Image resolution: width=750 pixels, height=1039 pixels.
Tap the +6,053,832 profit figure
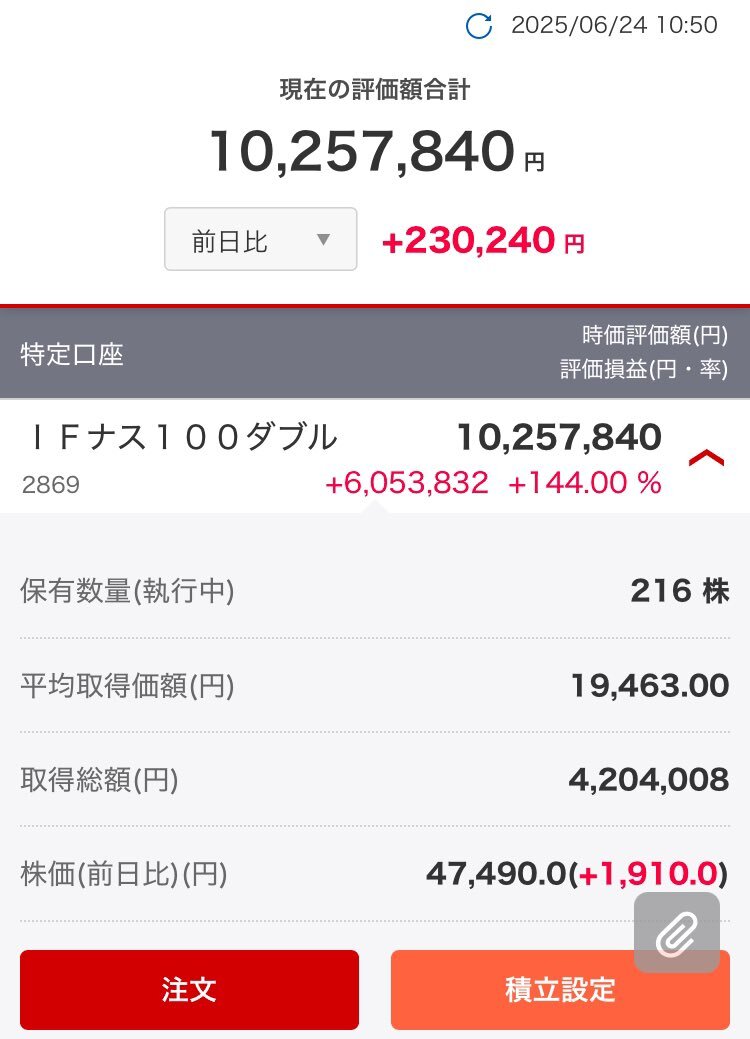pyautogui.click(x=407, y=482)
